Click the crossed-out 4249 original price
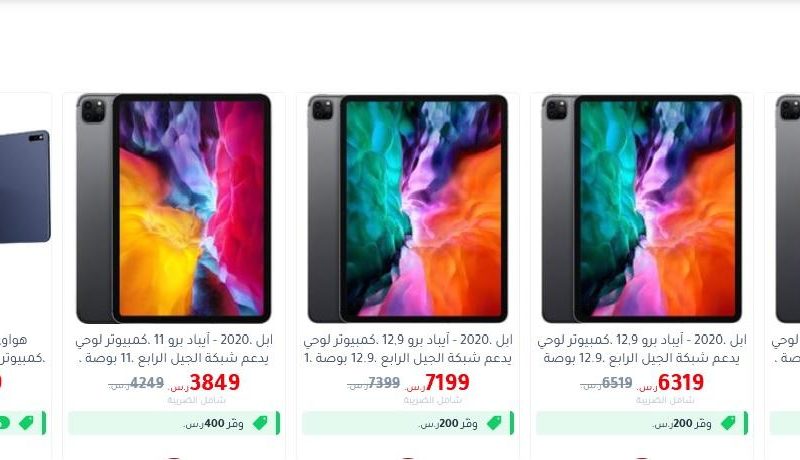This screenshot has height=460, width=800. [147, 382]
